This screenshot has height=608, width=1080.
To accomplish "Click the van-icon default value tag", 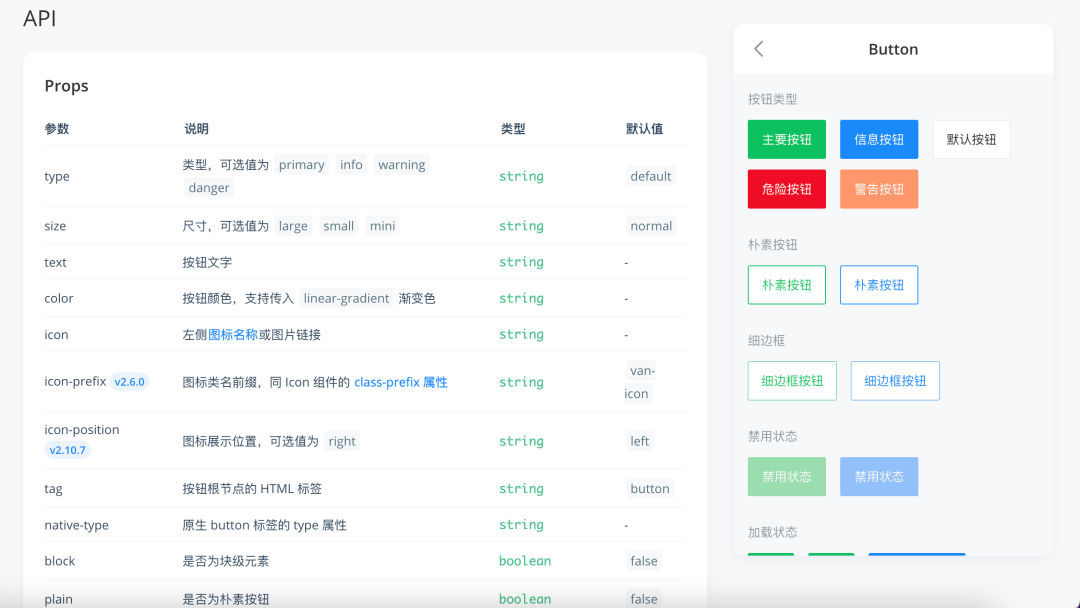I will point(641,382).
